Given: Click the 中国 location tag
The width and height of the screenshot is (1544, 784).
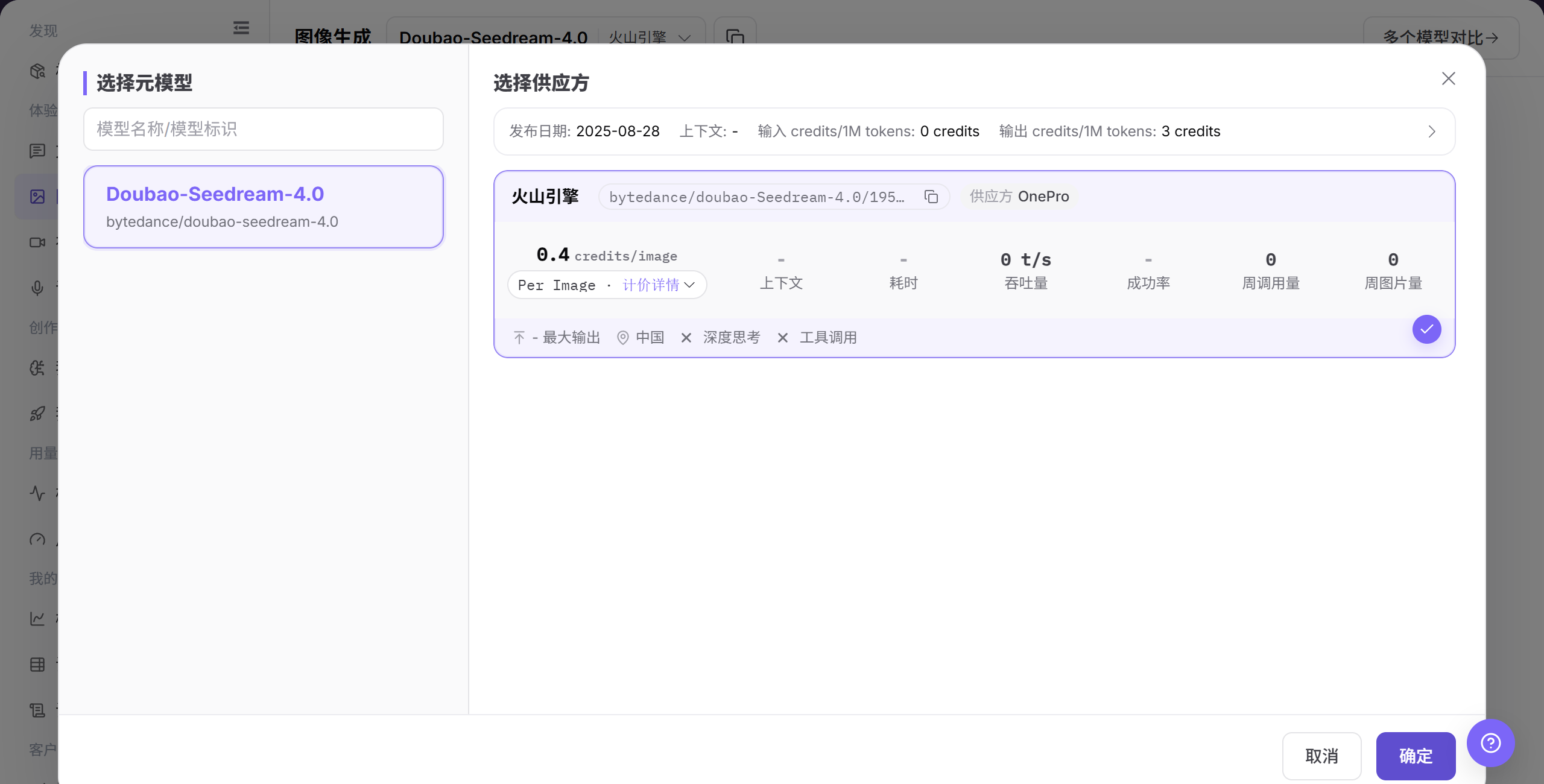Looking at the screenshot, I should pos(641,338).
